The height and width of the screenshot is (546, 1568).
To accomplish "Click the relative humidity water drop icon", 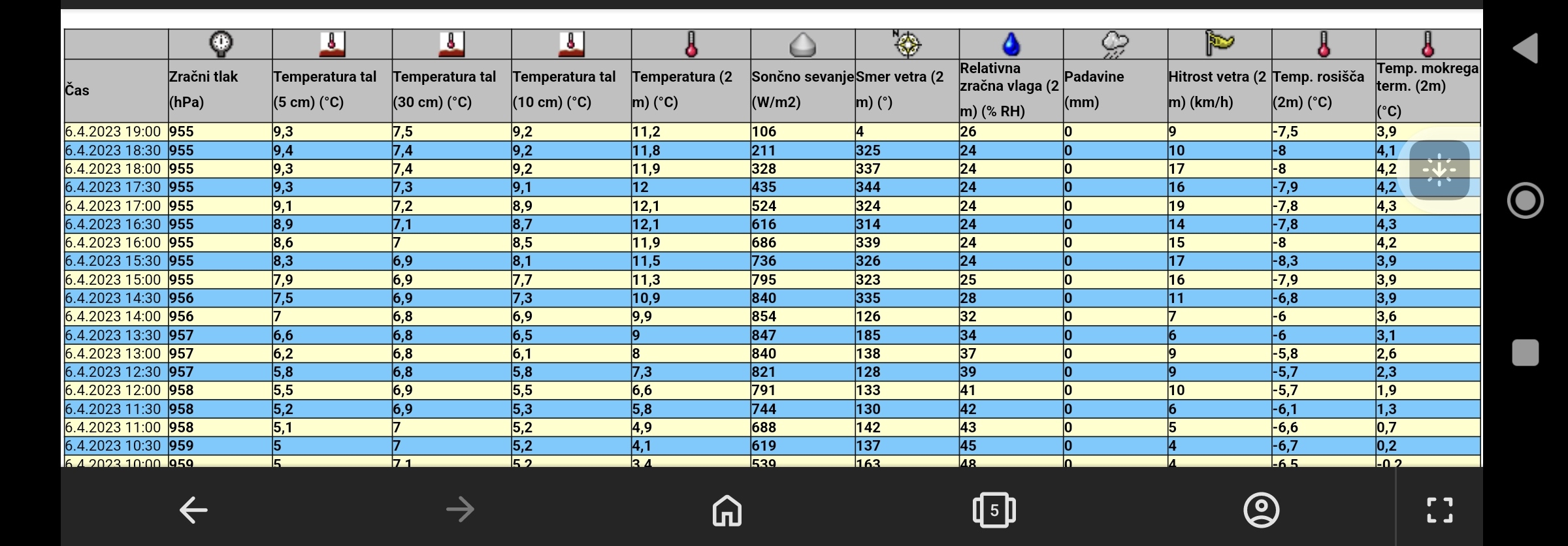I will [x=1011, y=44].
